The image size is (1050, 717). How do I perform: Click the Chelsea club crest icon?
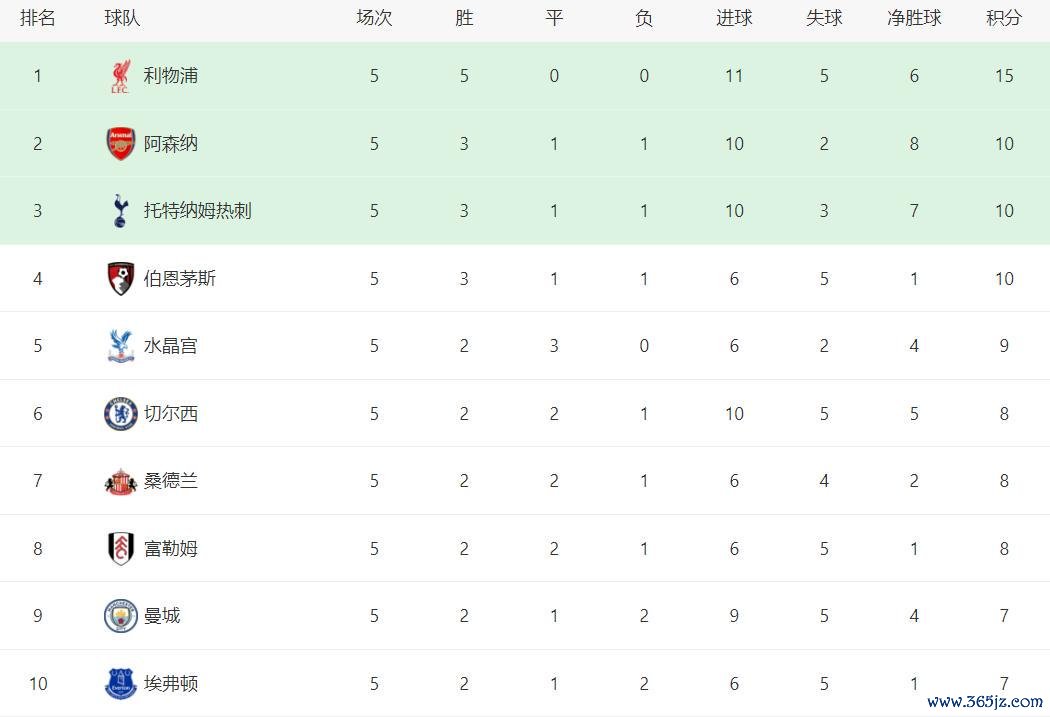click(x=120, y=414)
